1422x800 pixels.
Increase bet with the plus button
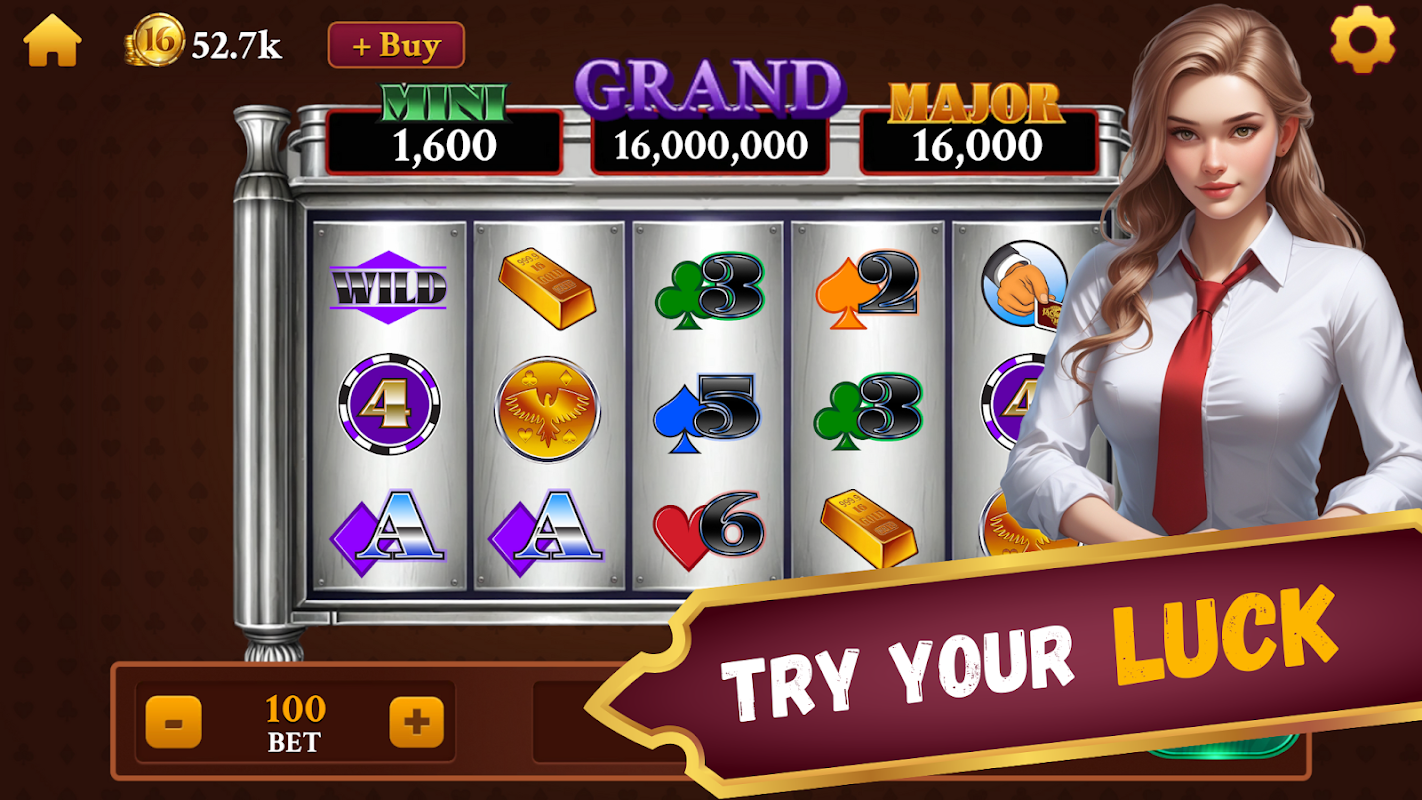(x=416, y=722)
